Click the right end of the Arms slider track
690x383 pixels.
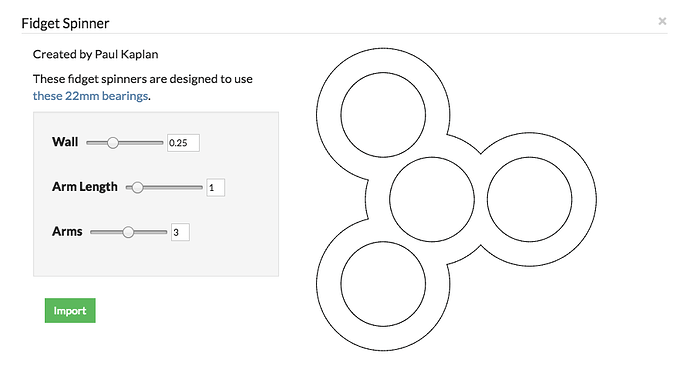(165, 232)
